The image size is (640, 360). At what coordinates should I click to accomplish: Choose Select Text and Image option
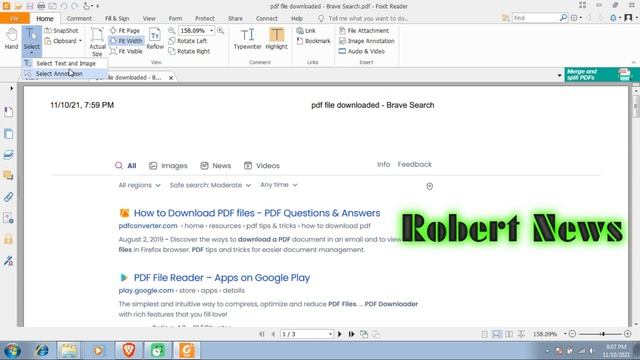(65, 63)
